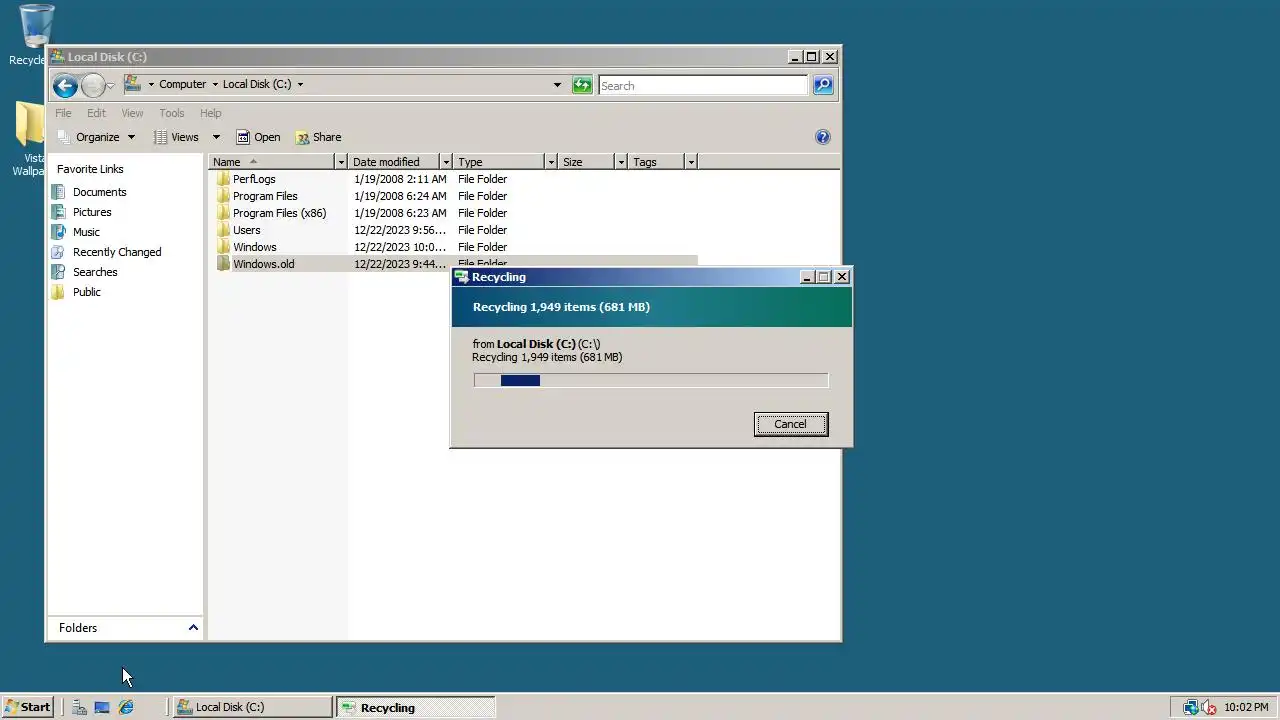Click into the Search box
This screenshot has height=720, width=1280.
pyautogui.click(x=703, y=86)
